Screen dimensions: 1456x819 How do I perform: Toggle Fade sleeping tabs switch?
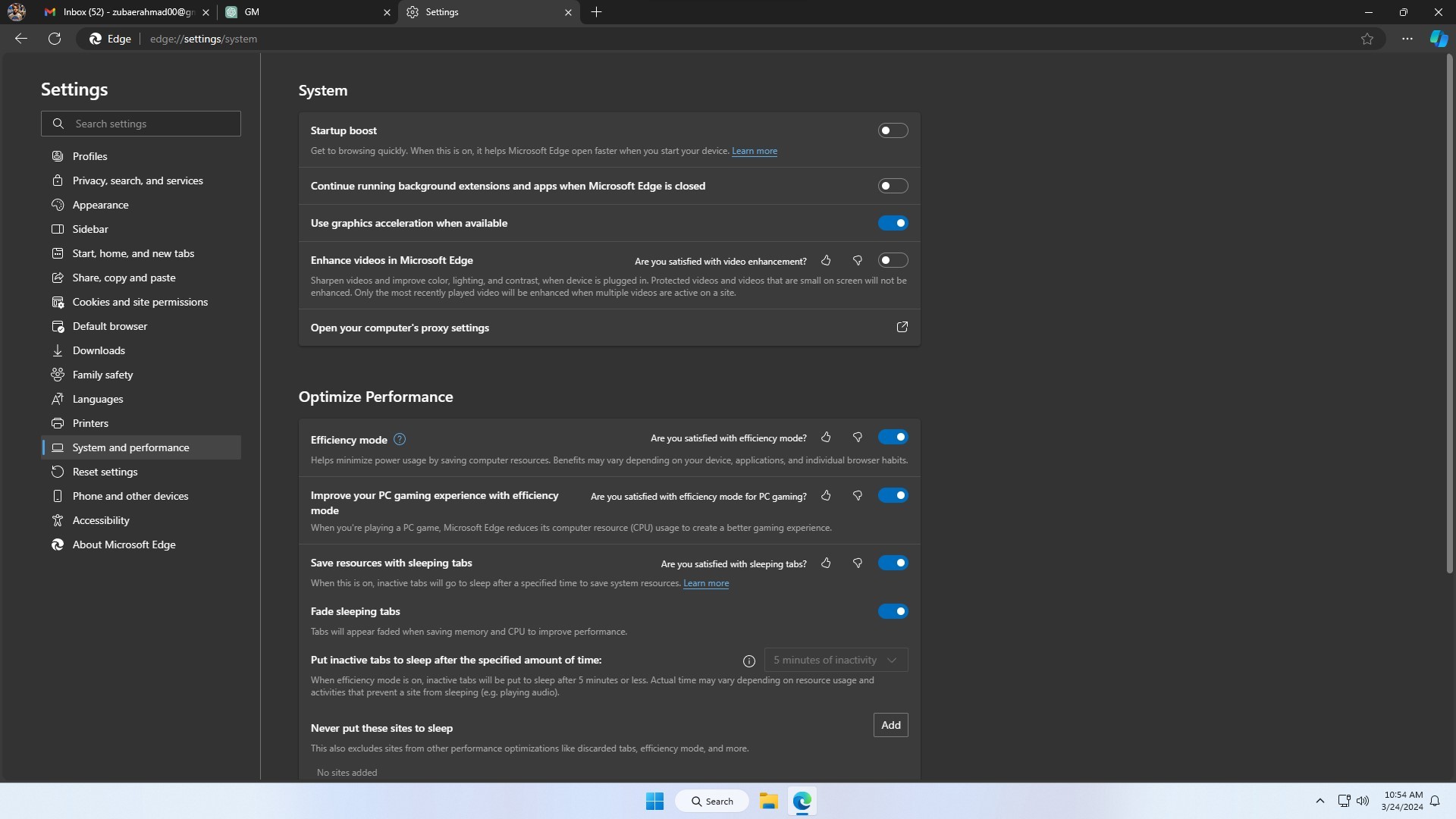pos(893,611)
